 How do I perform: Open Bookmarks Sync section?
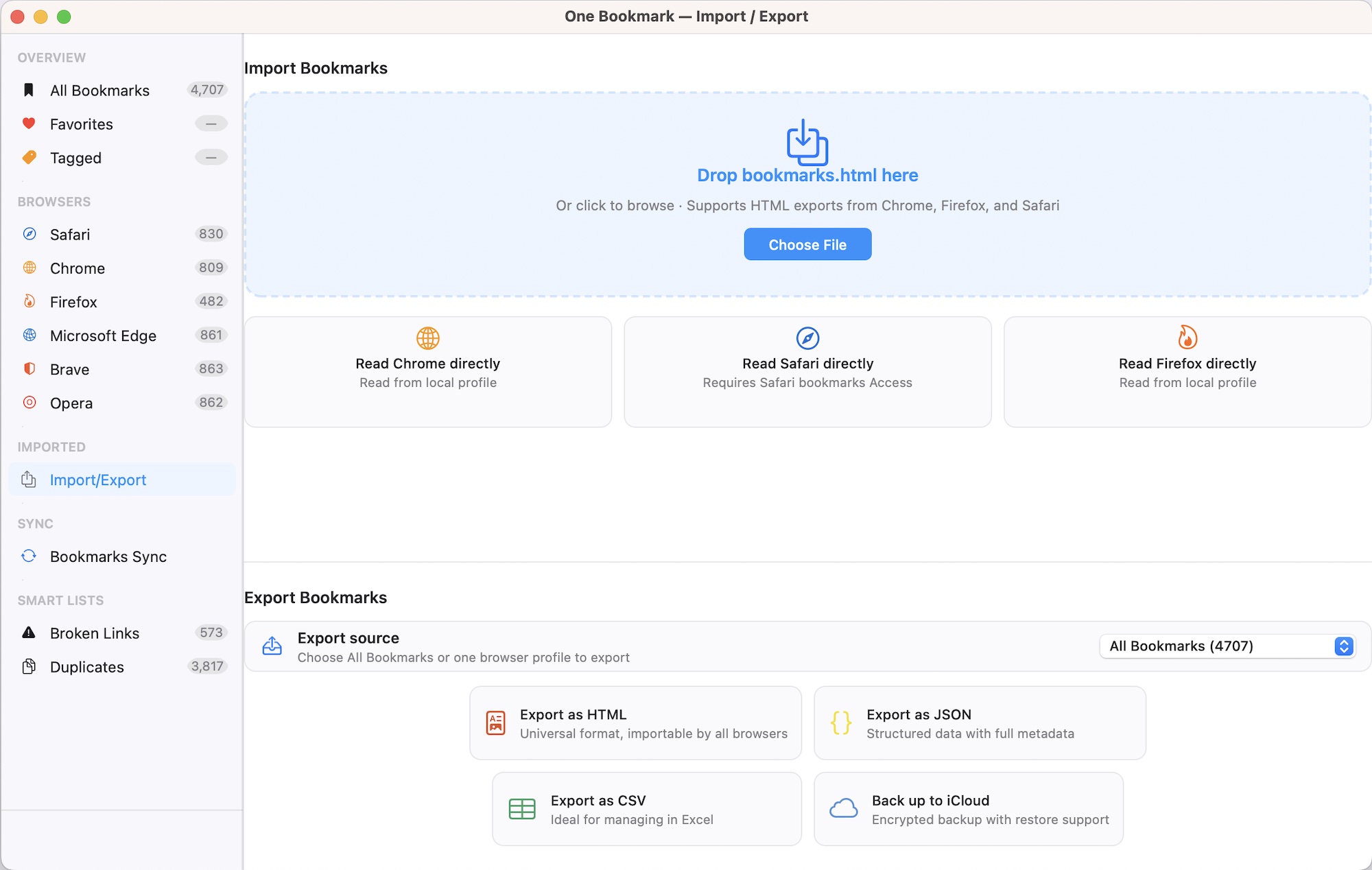tap(122, 556)
